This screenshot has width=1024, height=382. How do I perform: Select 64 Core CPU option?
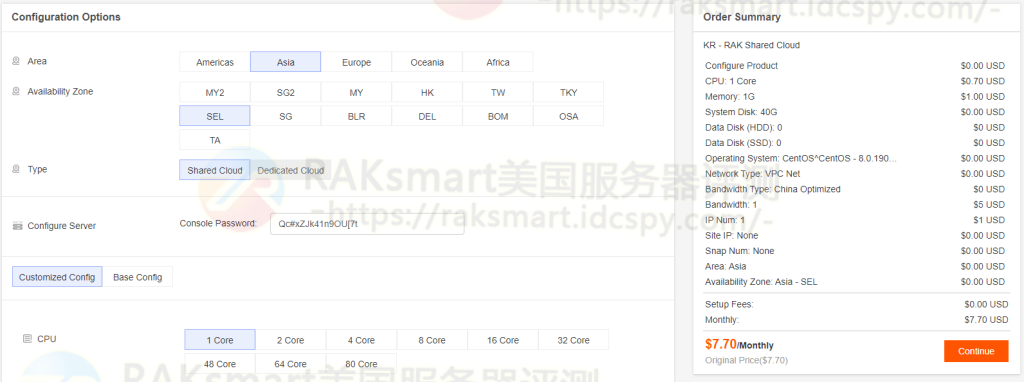pos(291,364)
